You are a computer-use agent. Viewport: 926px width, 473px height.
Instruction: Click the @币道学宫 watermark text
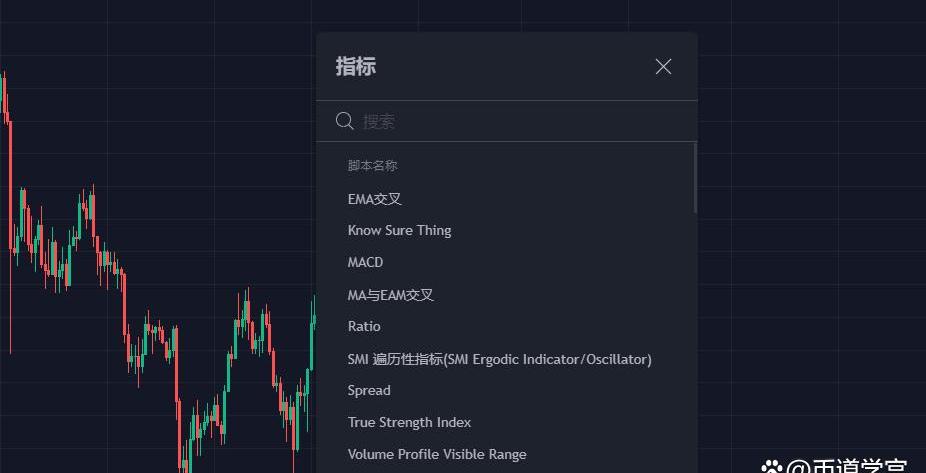click(847, 467)
